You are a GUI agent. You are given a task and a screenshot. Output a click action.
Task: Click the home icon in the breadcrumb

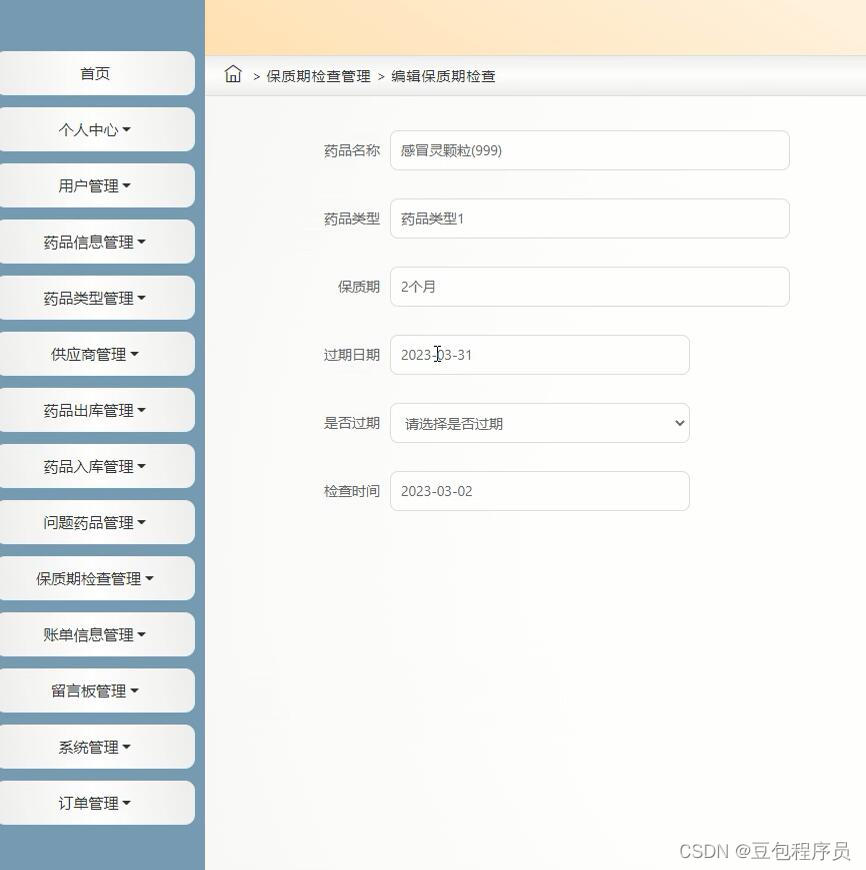pos(234,74)
